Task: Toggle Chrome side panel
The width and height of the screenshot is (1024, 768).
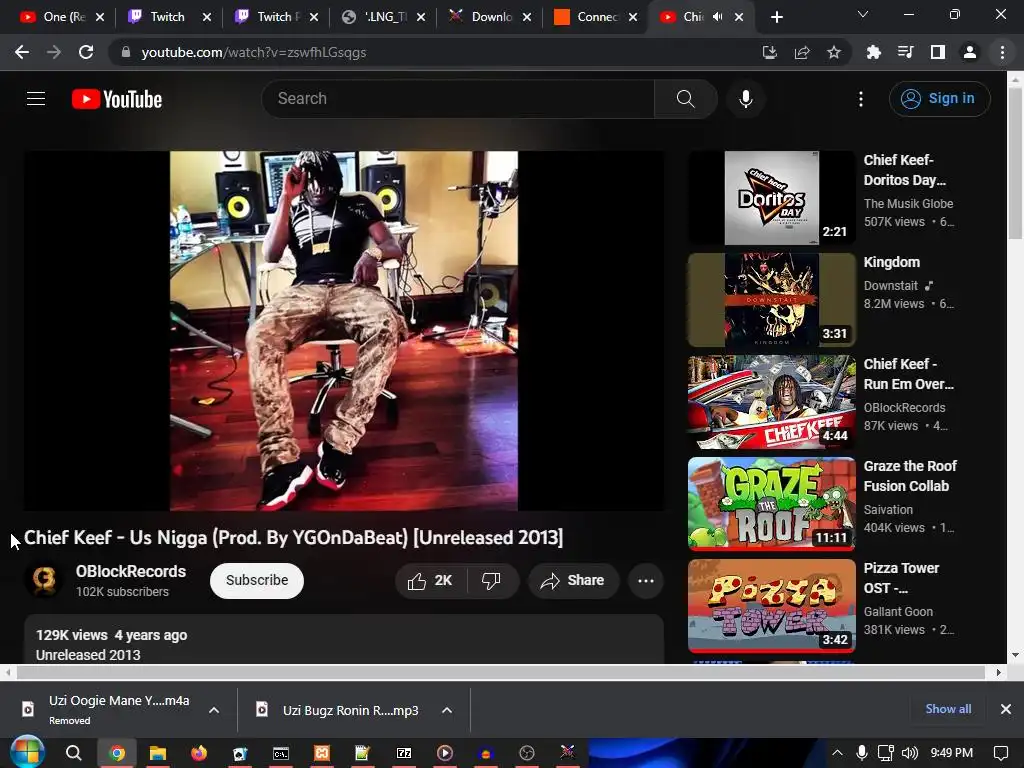Action: point(938,52)
